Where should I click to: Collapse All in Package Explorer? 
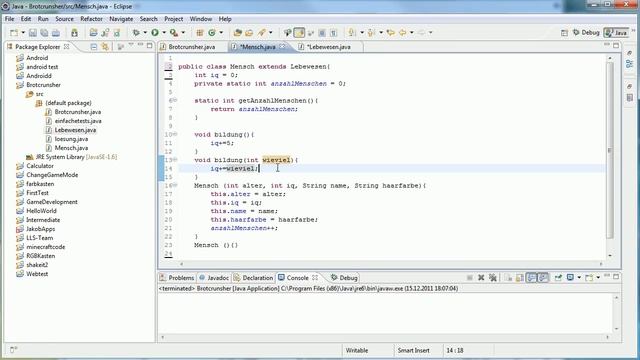[x=93, y=47]
